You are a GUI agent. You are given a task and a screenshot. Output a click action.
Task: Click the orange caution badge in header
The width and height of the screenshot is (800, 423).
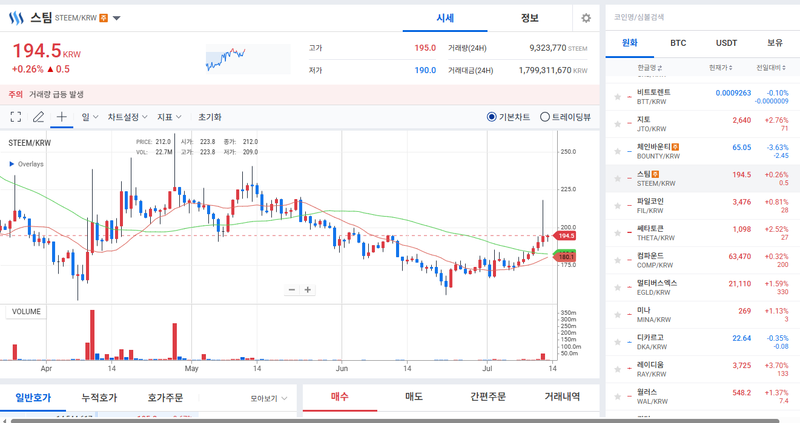pyautogui.click(x=104, y=18)
